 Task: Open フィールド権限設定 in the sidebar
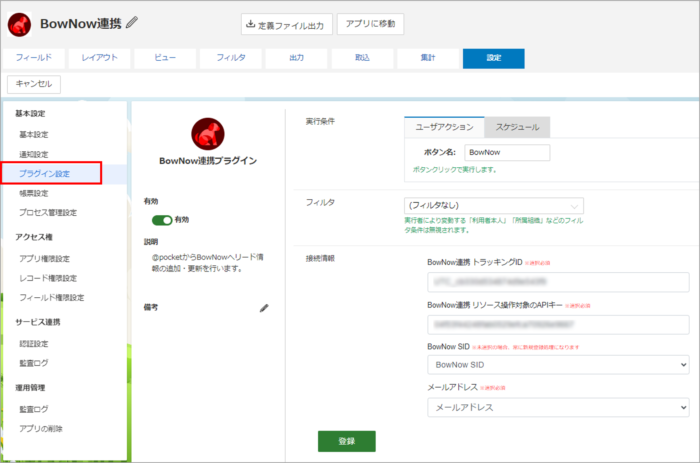point(51,297)
